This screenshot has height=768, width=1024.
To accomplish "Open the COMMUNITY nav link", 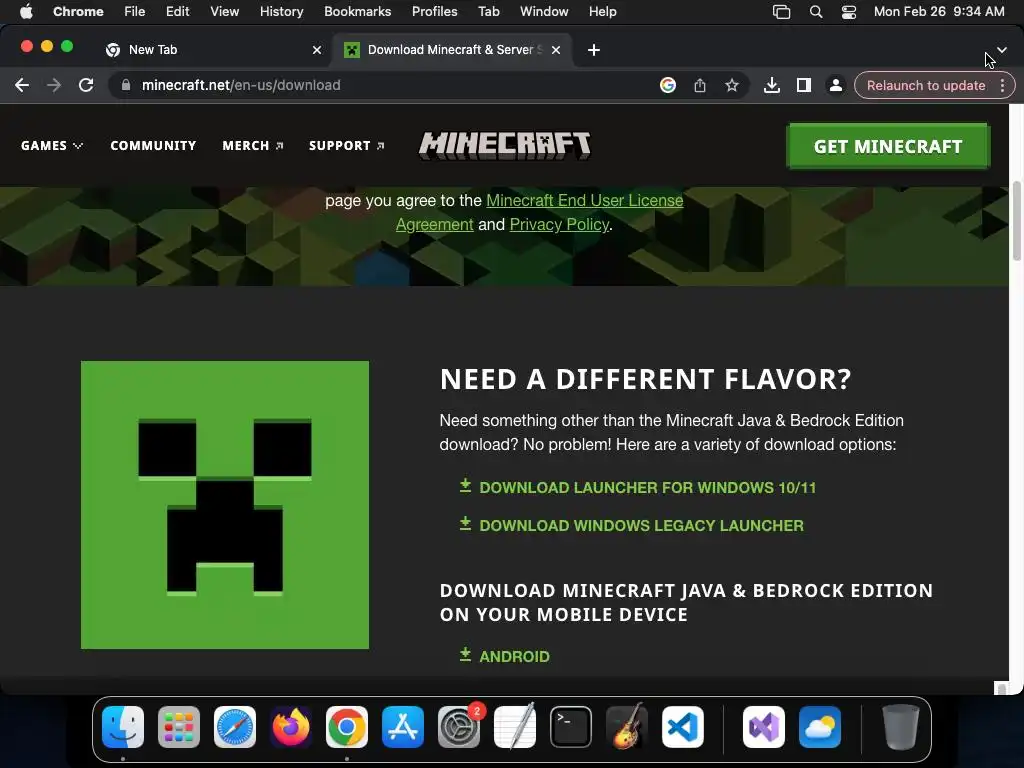I will point(153,146).
